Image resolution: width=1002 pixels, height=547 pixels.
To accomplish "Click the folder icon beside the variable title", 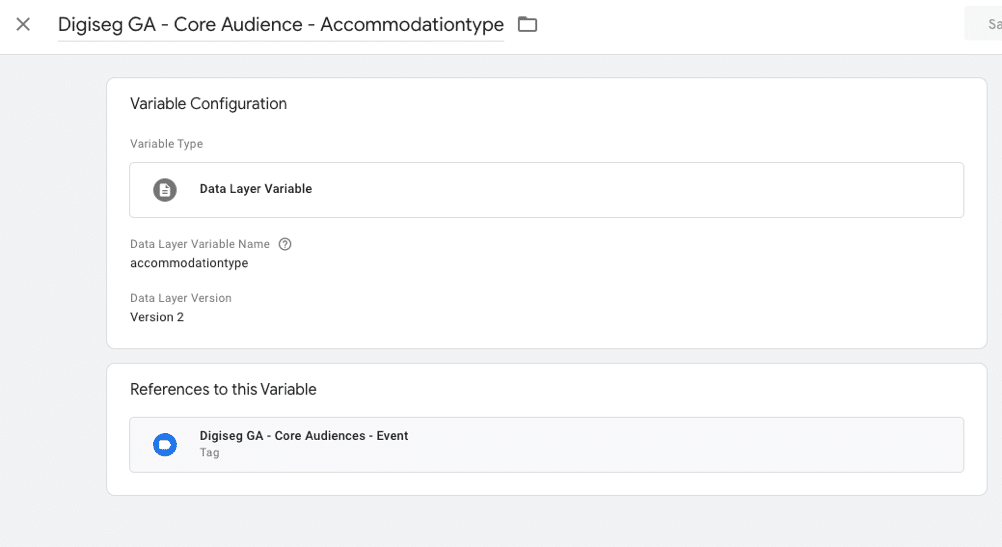I will (x=527, y=24).
